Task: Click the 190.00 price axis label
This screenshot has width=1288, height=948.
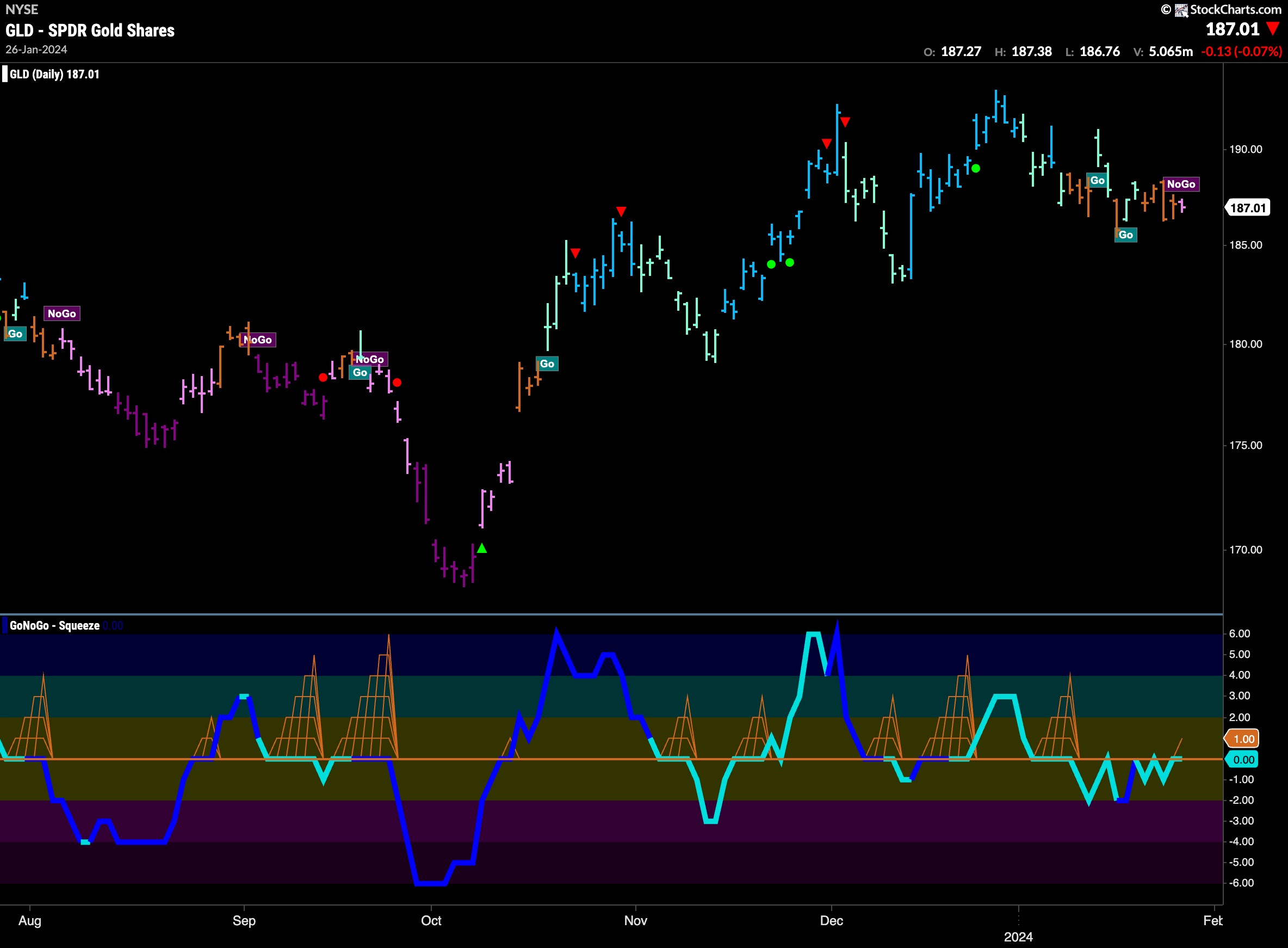Action: tap(1246, 149)
